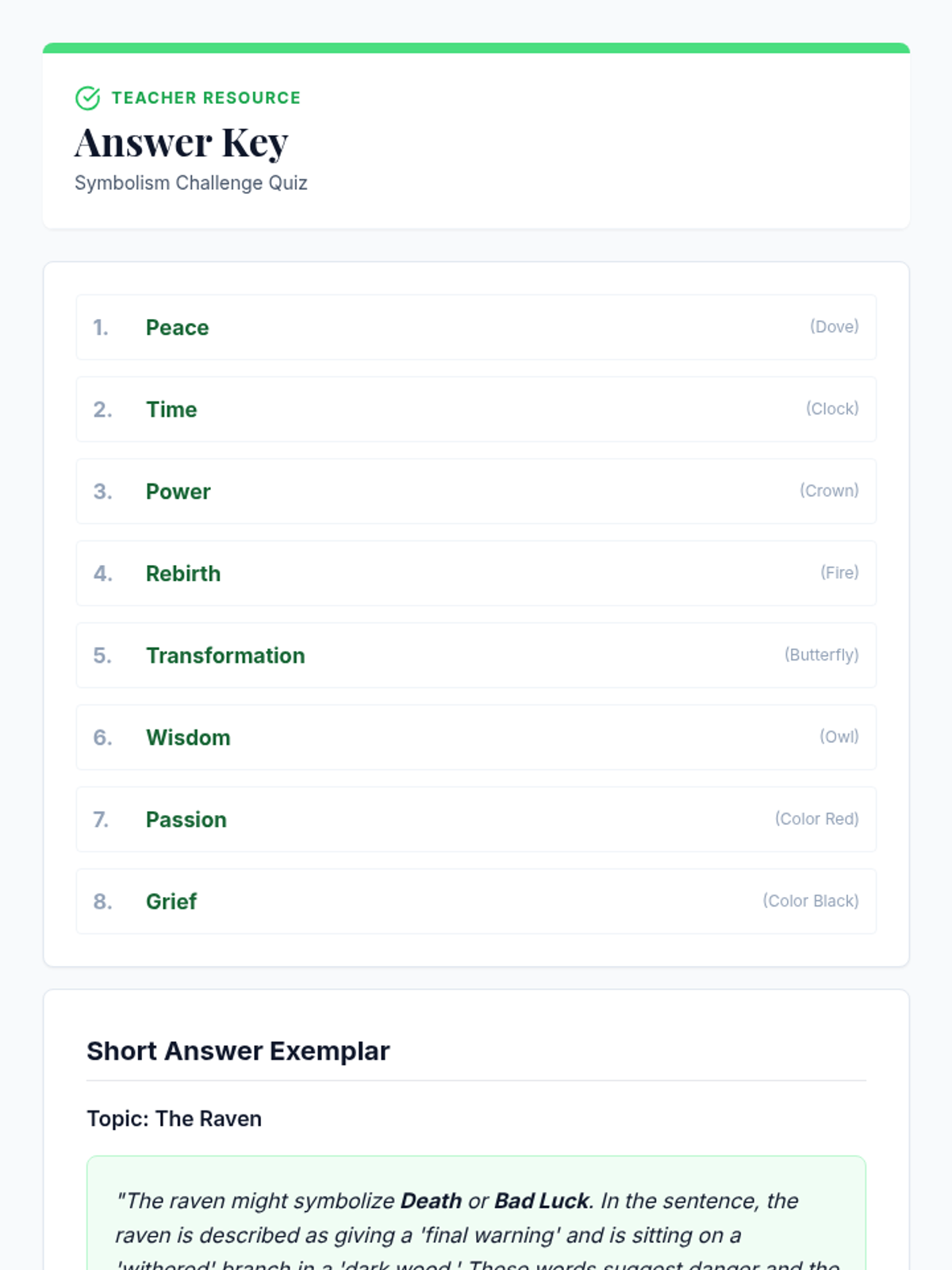The width and height of the screenshot is (952, 1270).
Task: Click the (Crown) hint label
Action: (x=829, y=491)
